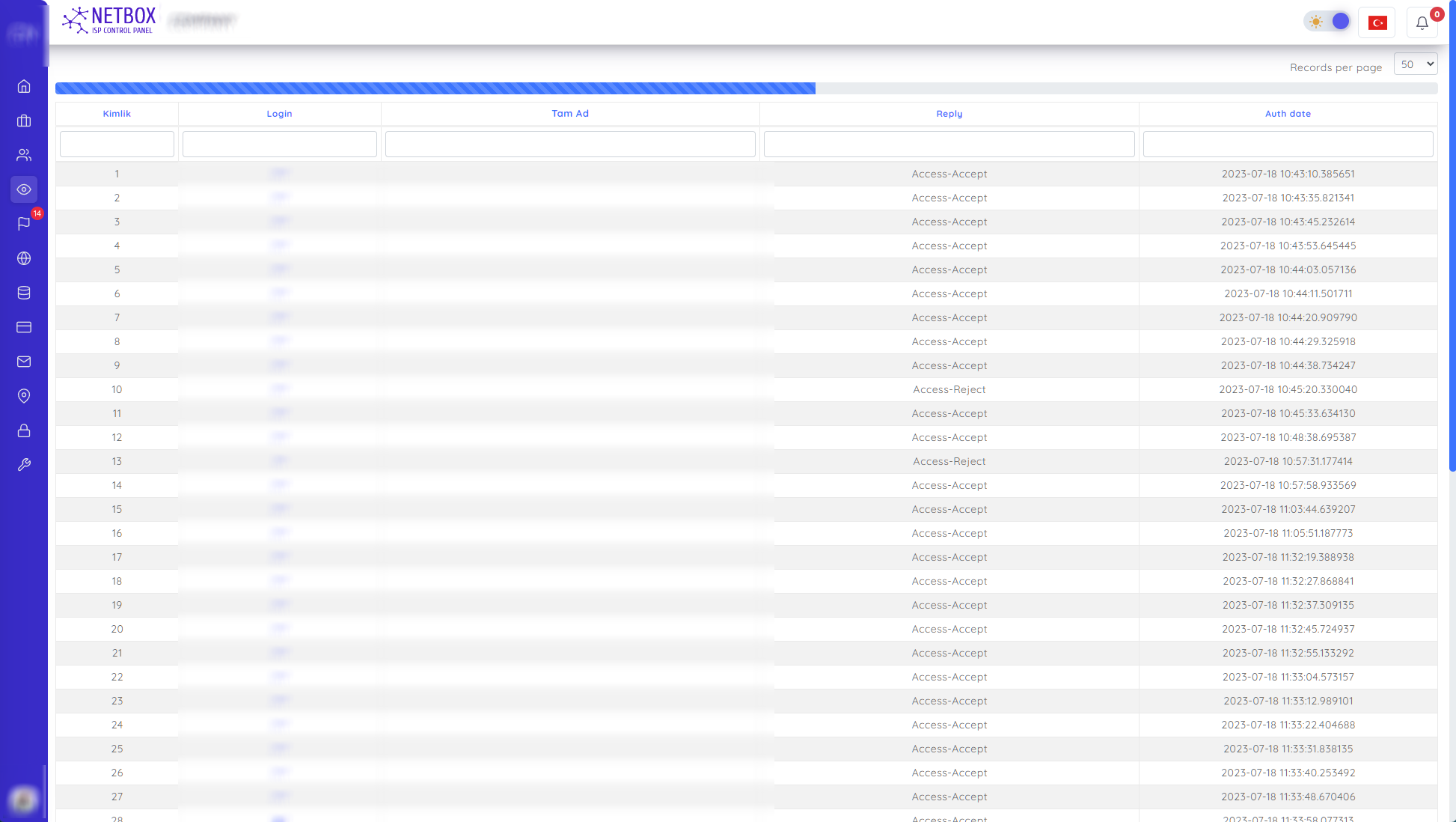Image resolution: width=1456 pixels, height=822 pixels.
Task: Toggle the light/dark theme switch
Action: 1328,22
